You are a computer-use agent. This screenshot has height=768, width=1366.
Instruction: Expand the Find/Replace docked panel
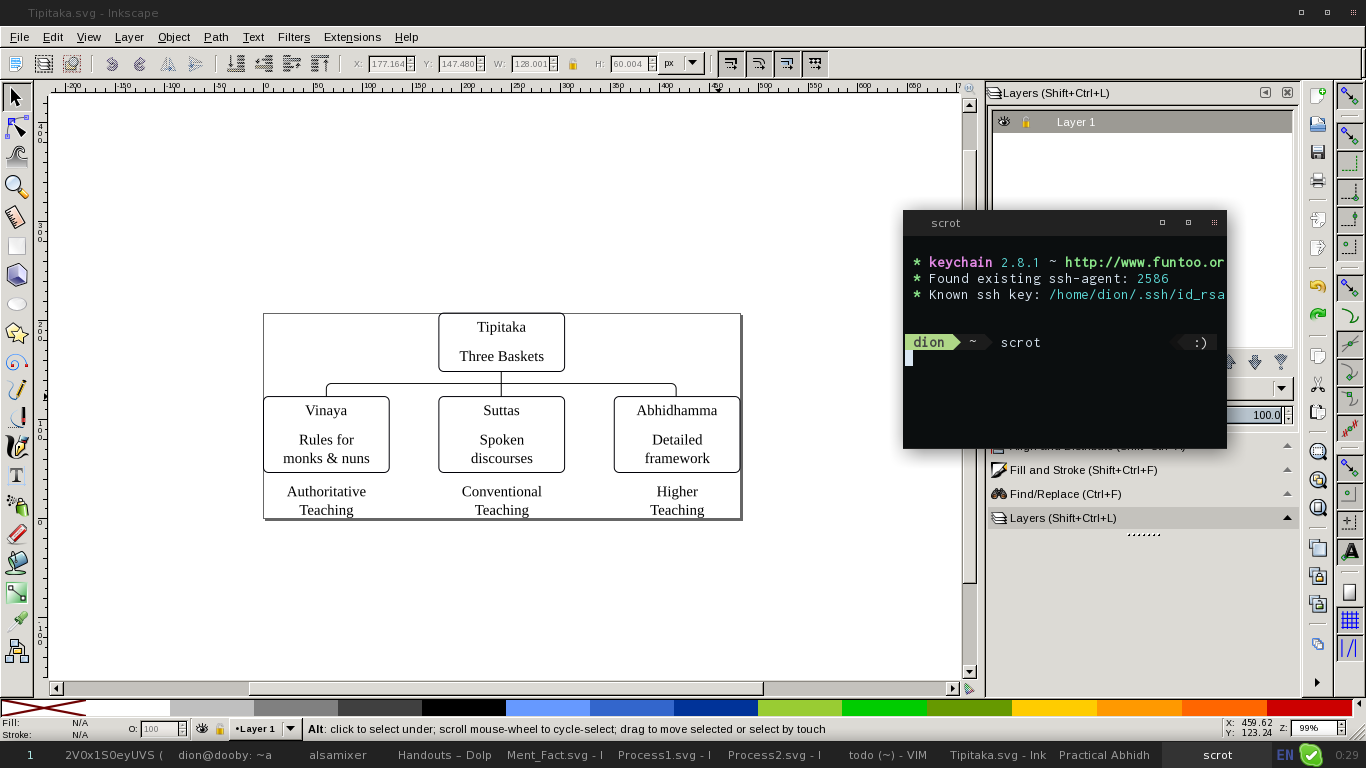(x=1287, y=494)
